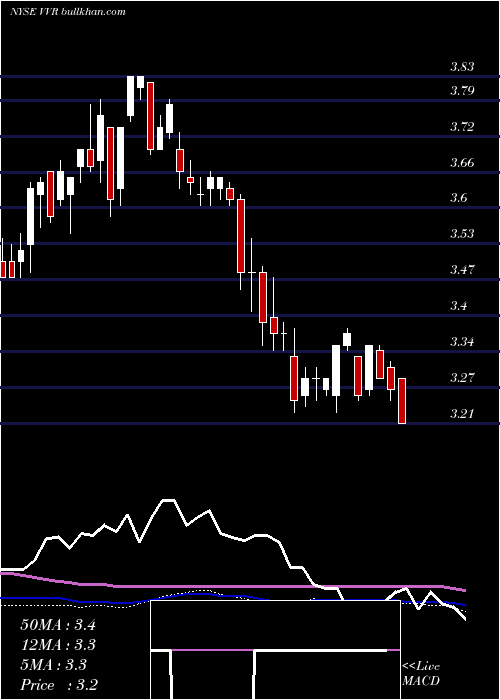This screenshot has width=500, height=700.
Task: Click the 12MA : 3.3 indicator text
Action: click(x=58, y=645)
